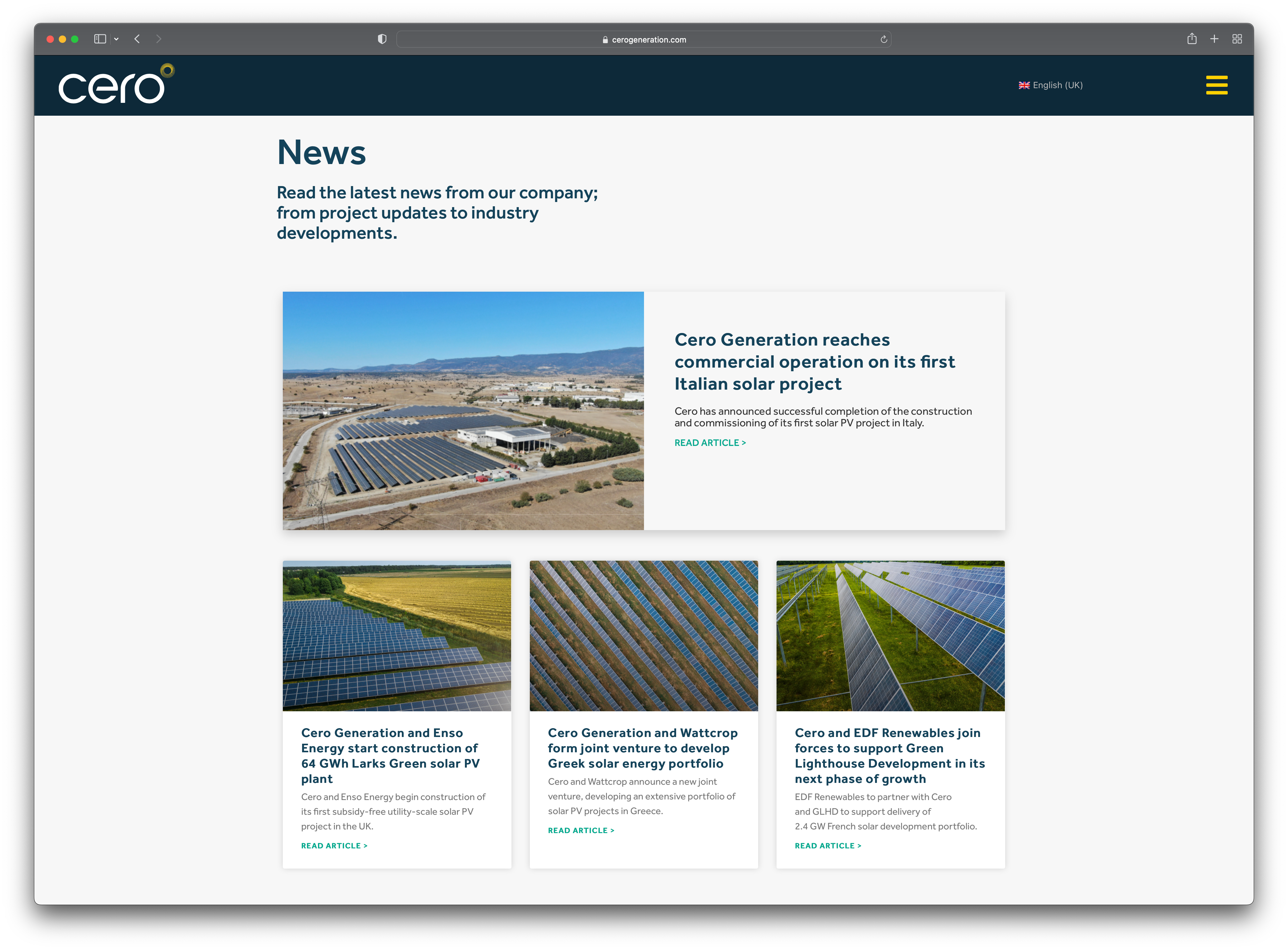Open EDF Renewables Green Lighthouse headline
The width and height of the screenshot is (1288, 950).
coord(889,756)
